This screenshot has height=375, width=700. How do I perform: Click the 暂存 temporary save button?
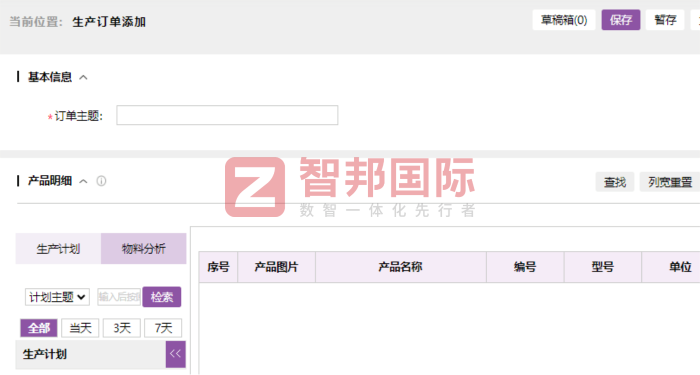665,20
